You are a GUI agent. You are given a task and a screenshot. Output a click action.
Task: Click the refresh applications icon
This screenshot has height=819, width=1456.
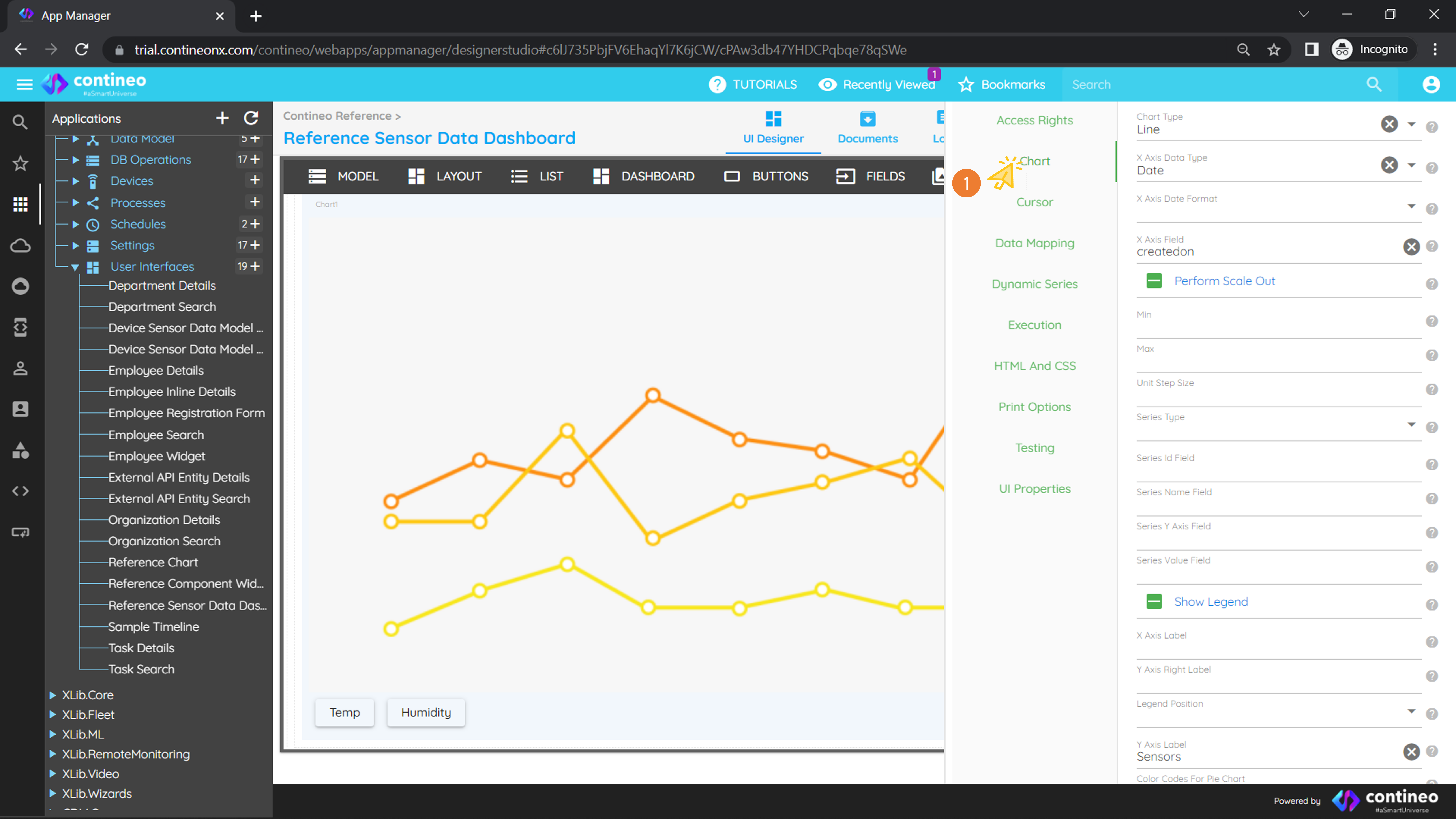point(251,118)
